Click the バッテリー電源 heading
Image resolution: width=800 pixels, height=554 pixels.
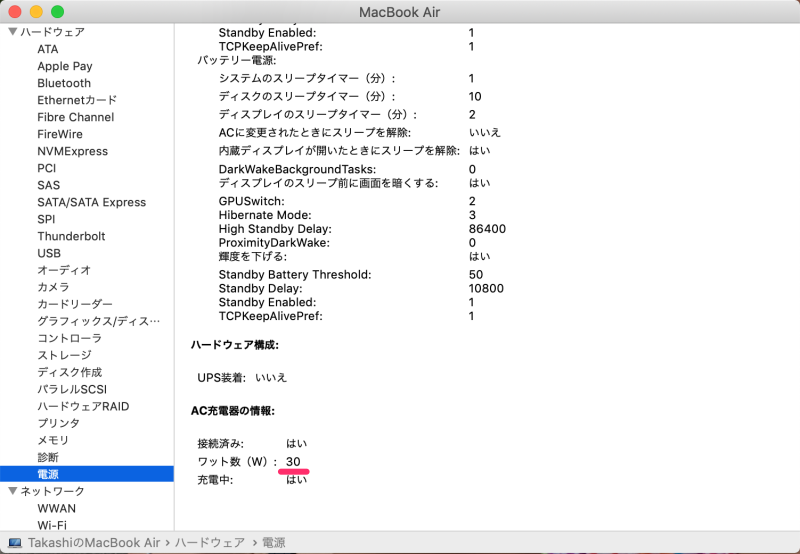tap(237, 60)
